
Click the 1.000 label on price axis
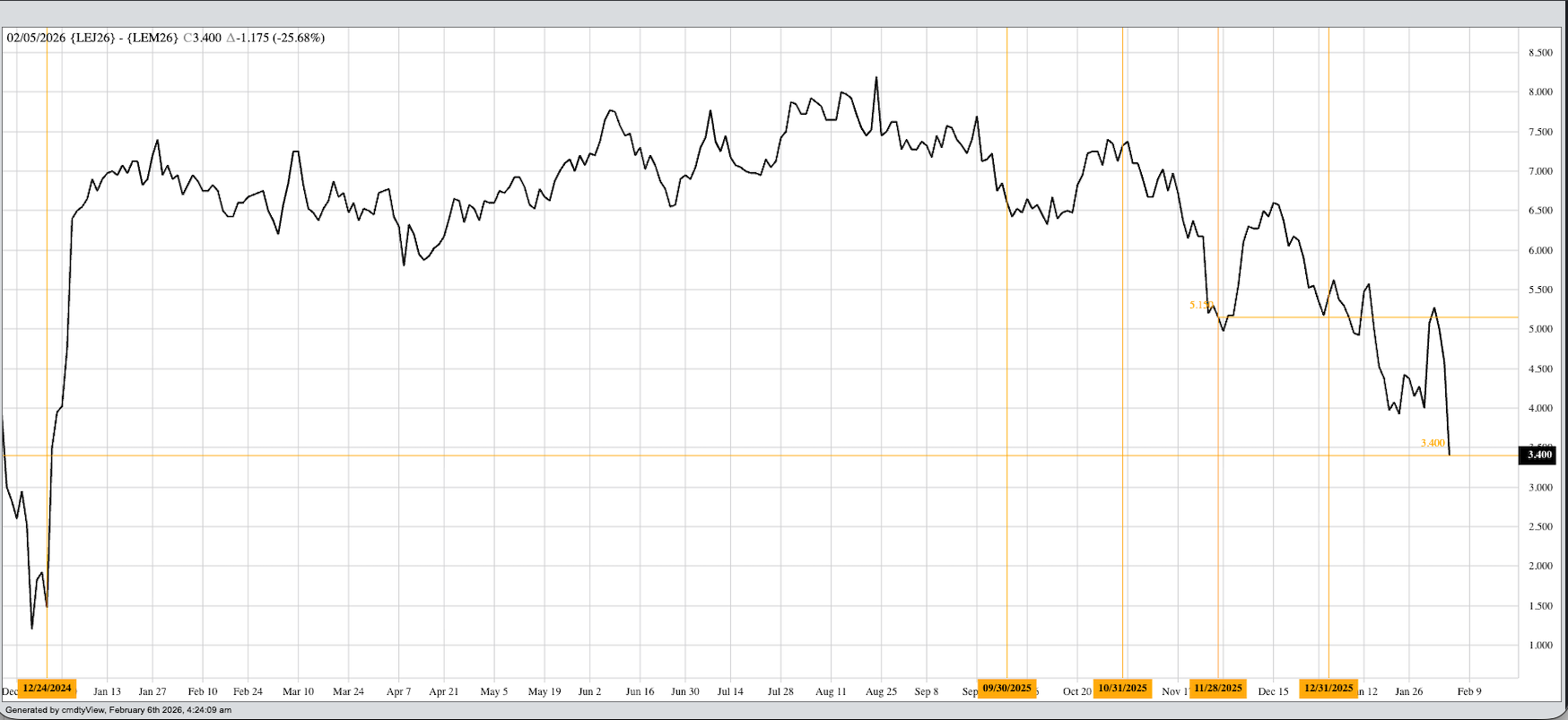[x=1540, y=646]
